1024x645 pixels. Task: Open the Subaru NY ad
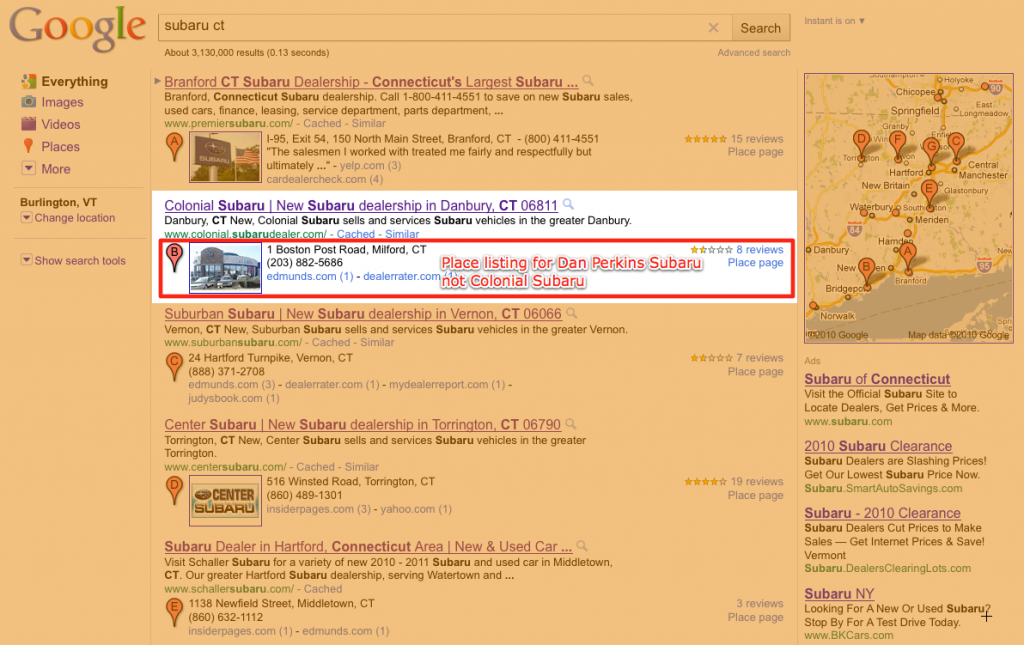click(839, 594)
